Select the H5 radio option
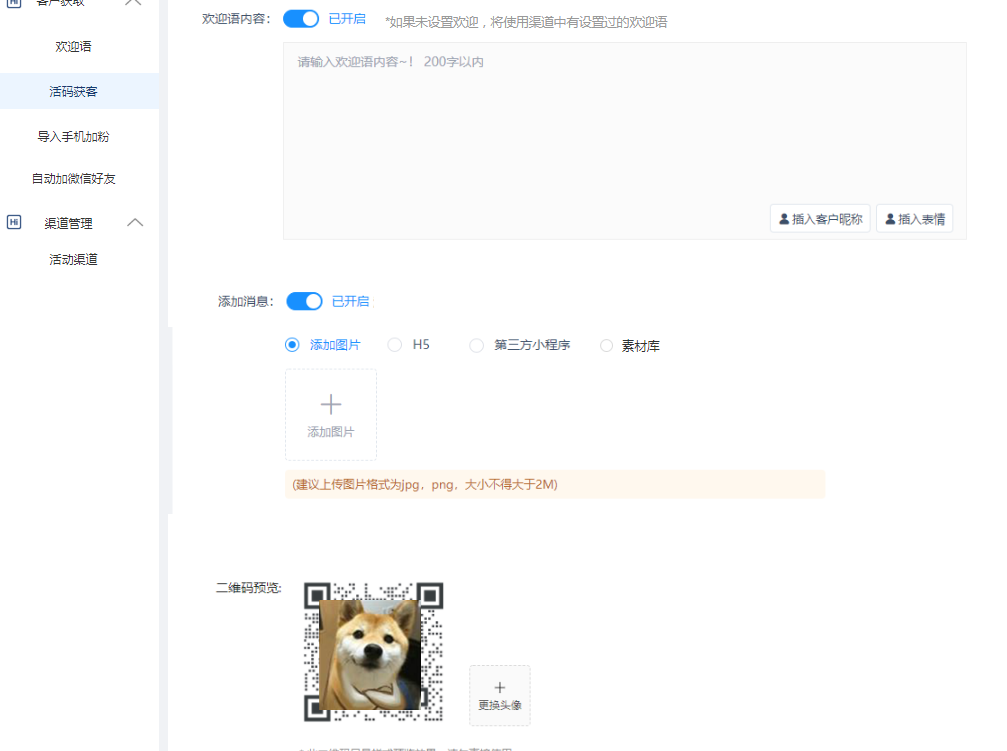Viewport: 1007px width, 751px height. click(x=395, y=345)
